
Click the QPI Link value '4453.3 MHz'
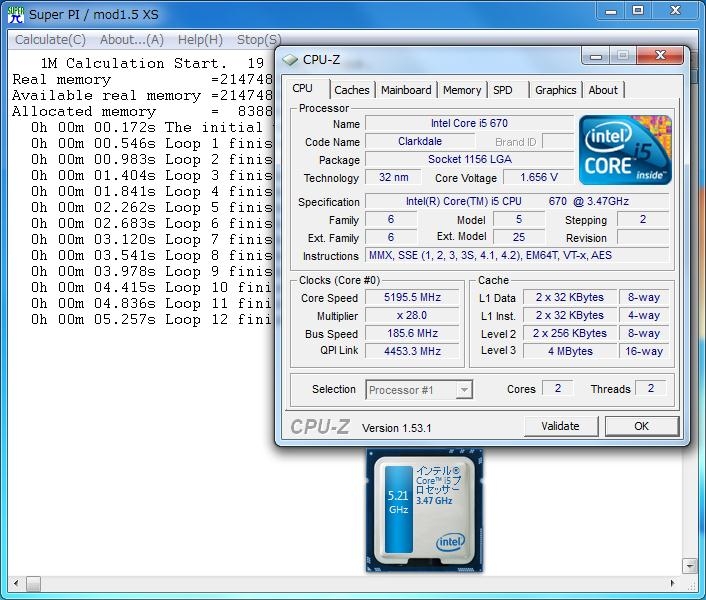[x=412, y=351]
